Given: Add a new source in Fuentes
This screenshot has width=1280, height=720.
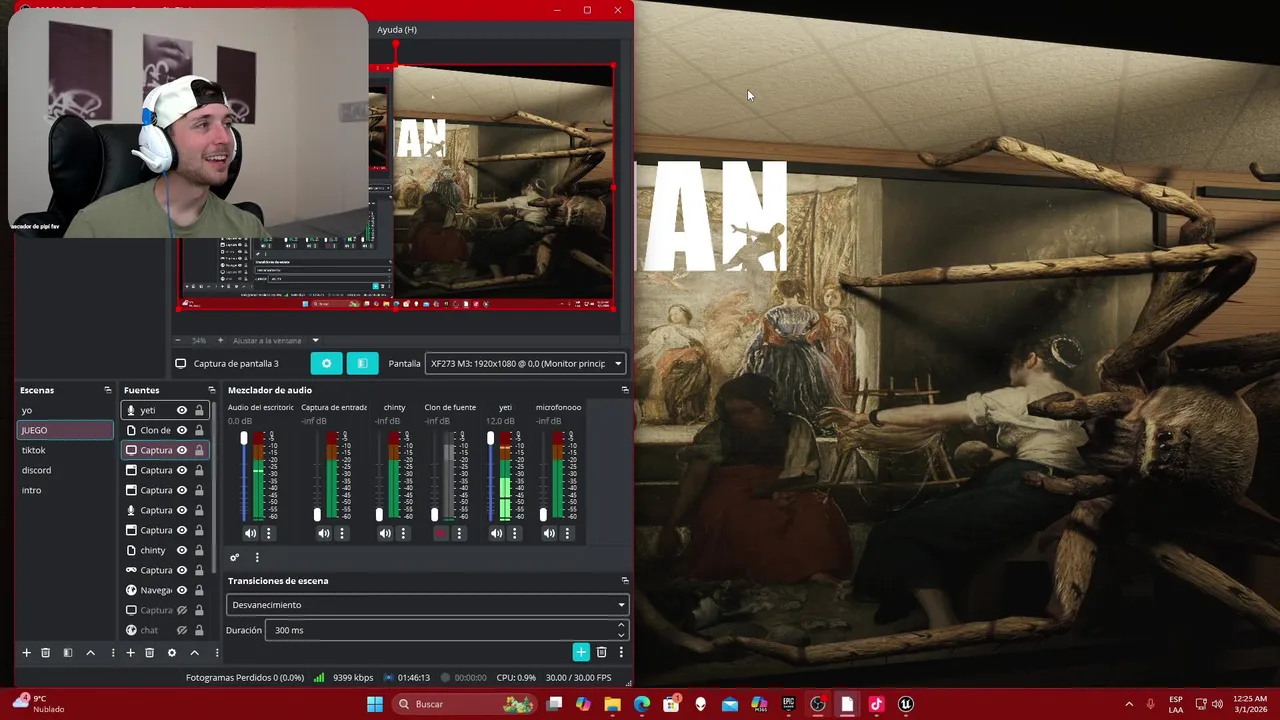Looking at the screenshot, I should pyautogui.click(x=130, y=652).
